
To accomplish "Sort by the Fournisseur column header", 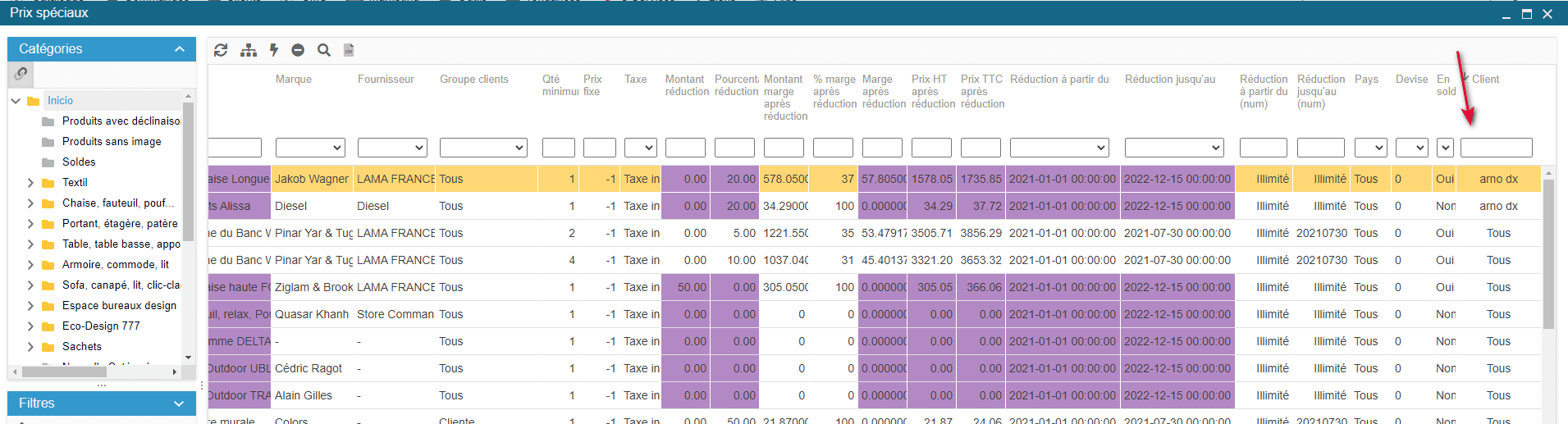I will point(386,80).
